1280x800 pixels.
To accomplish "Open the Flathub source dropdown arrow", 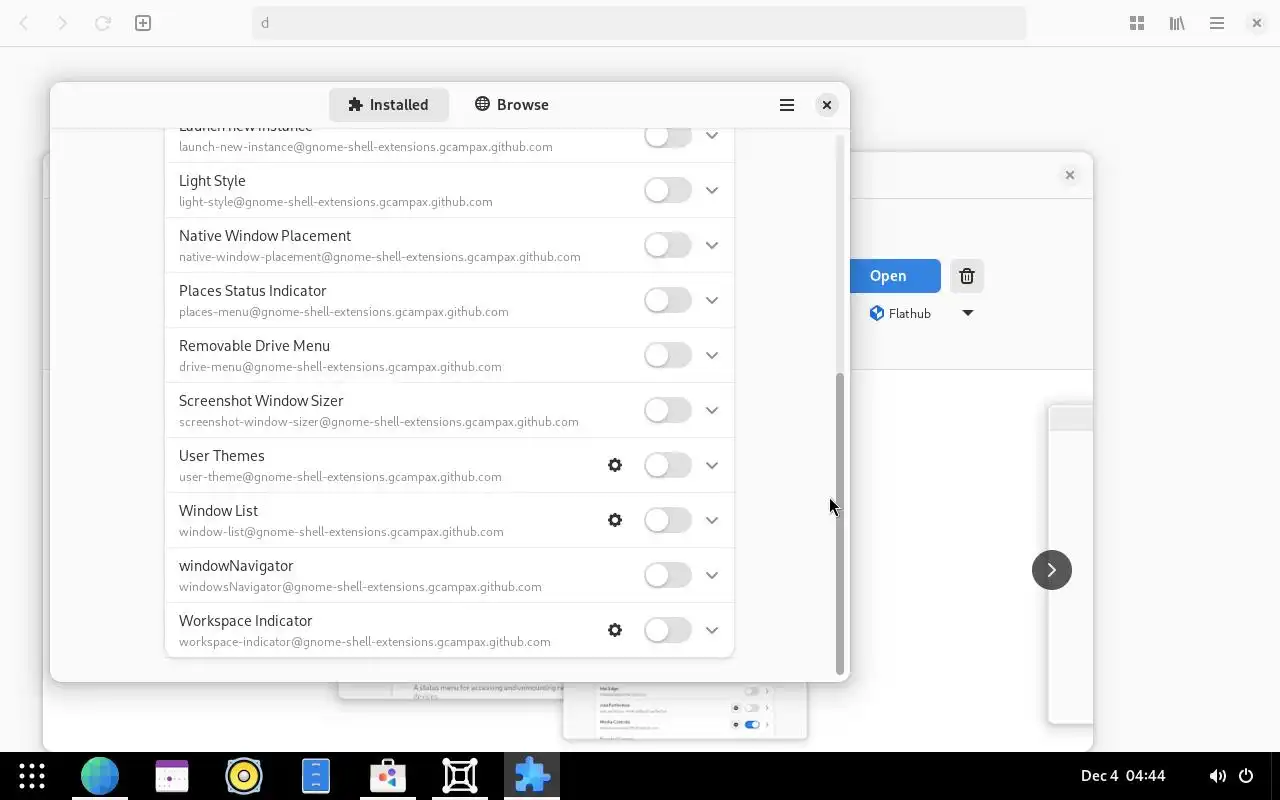I will click(x=967, y=313).
